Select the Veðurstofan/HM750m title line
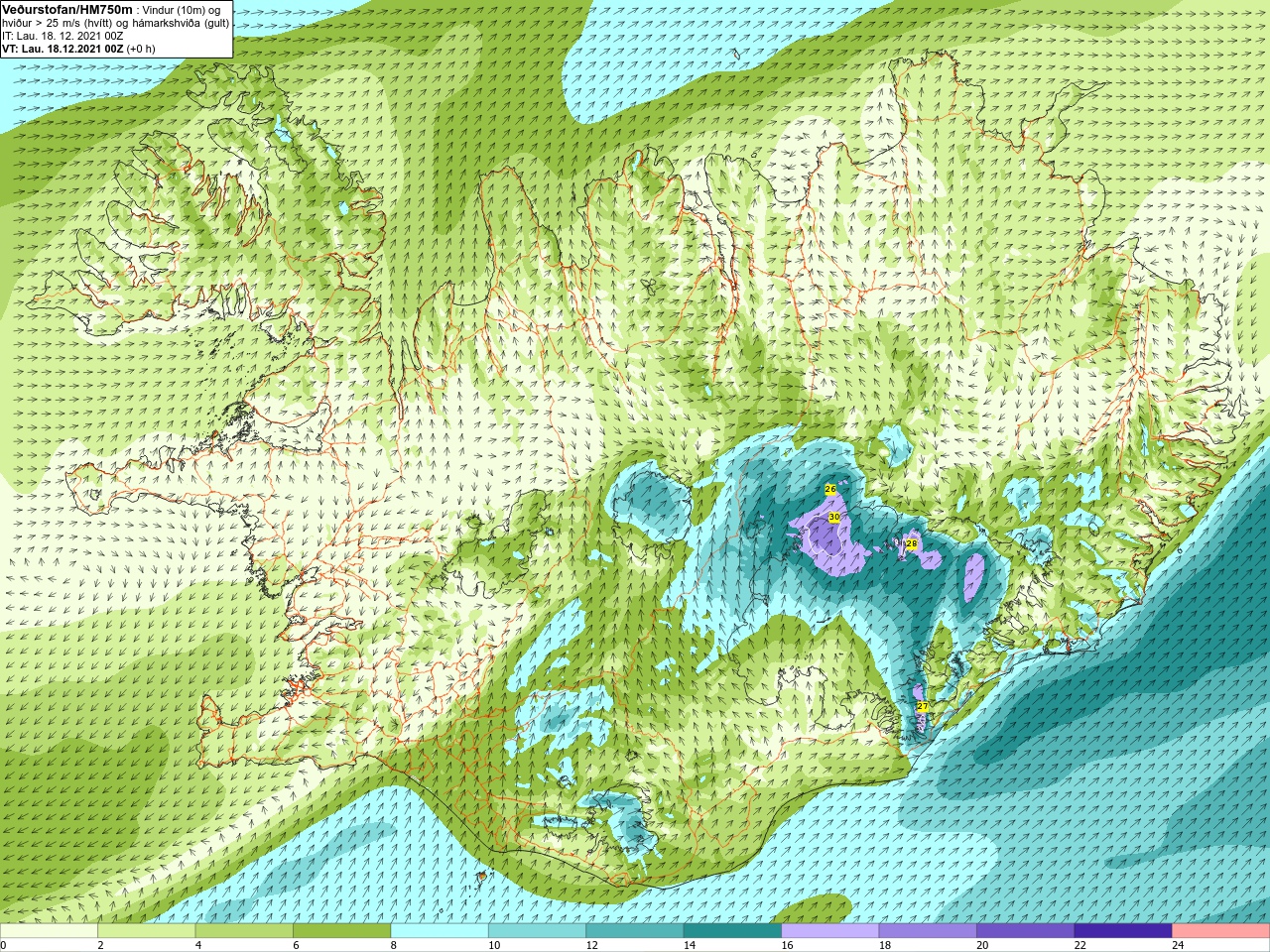1270x952 pixels. pos(67,9)
